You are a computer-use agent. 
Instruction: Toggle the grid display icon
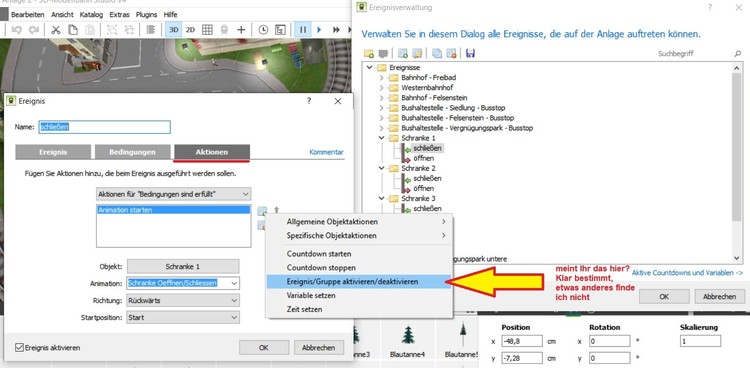207,30
